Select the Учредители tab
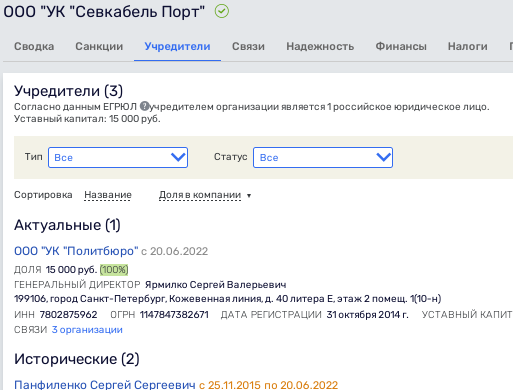The image size is (513, 390). click(x=177, y=46)
